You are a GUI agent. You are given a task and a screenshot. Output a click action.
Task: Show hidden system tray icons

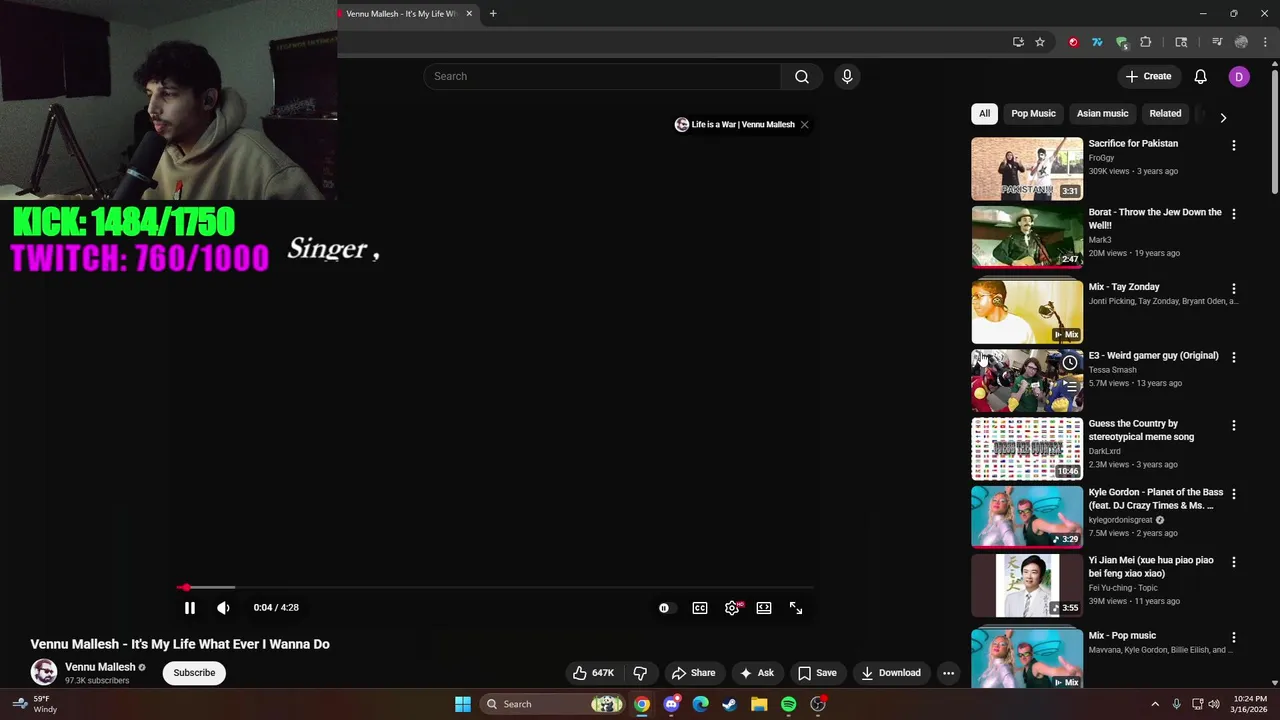(1155, 704)
